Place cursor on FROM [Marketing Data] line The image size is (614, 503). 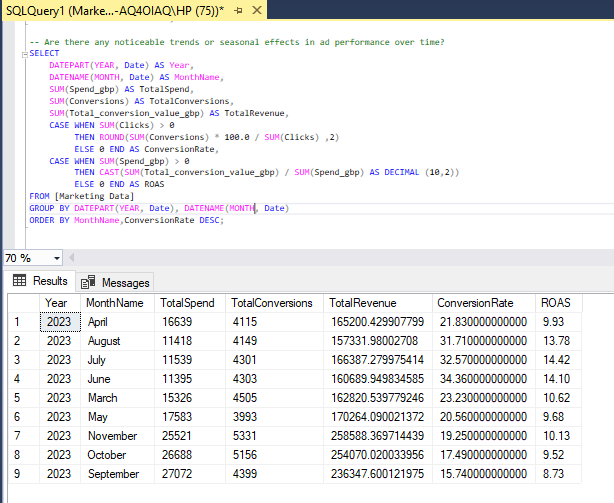click(81, 196)
